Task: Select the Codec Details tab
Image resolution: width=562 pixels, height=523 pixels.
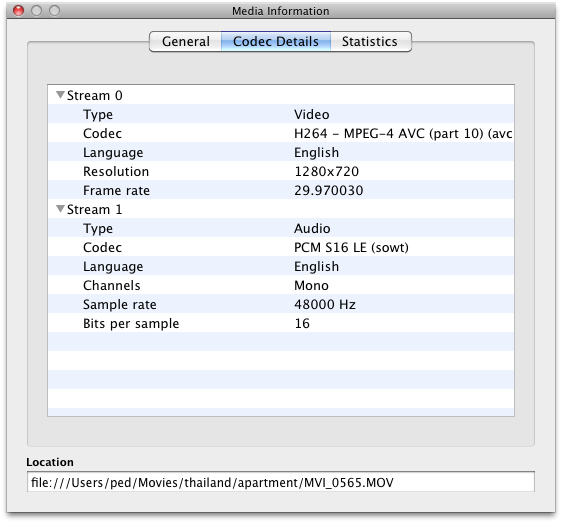Action: [276, 42]
